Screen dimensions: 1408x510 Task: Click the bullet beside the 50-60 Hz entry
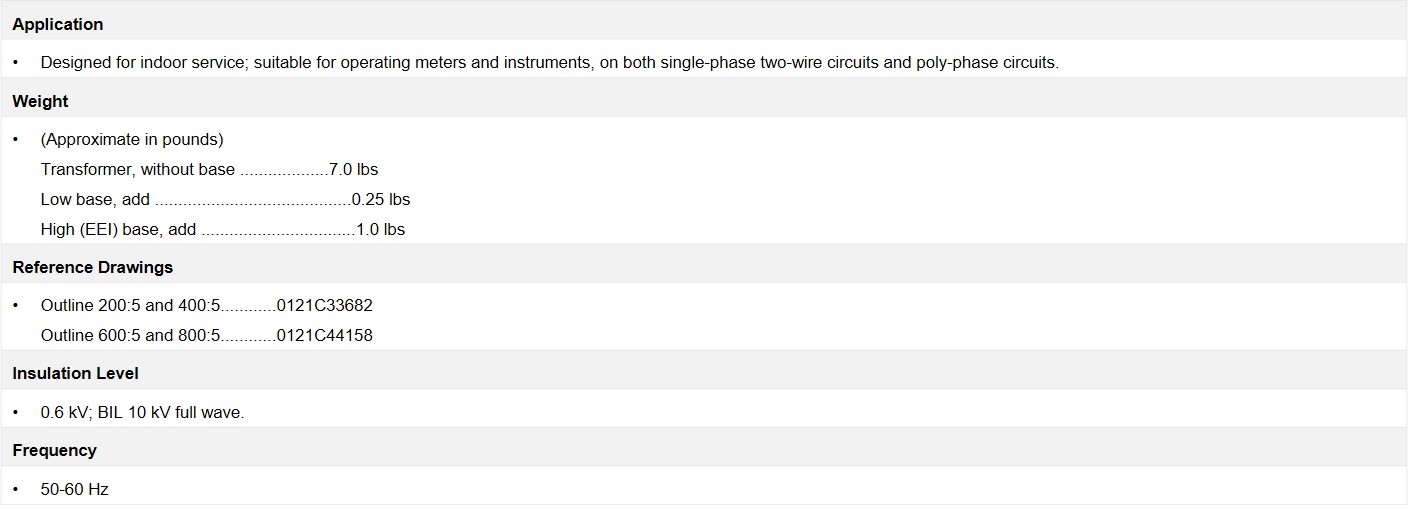pyautogui.click(x=16, y=489)
